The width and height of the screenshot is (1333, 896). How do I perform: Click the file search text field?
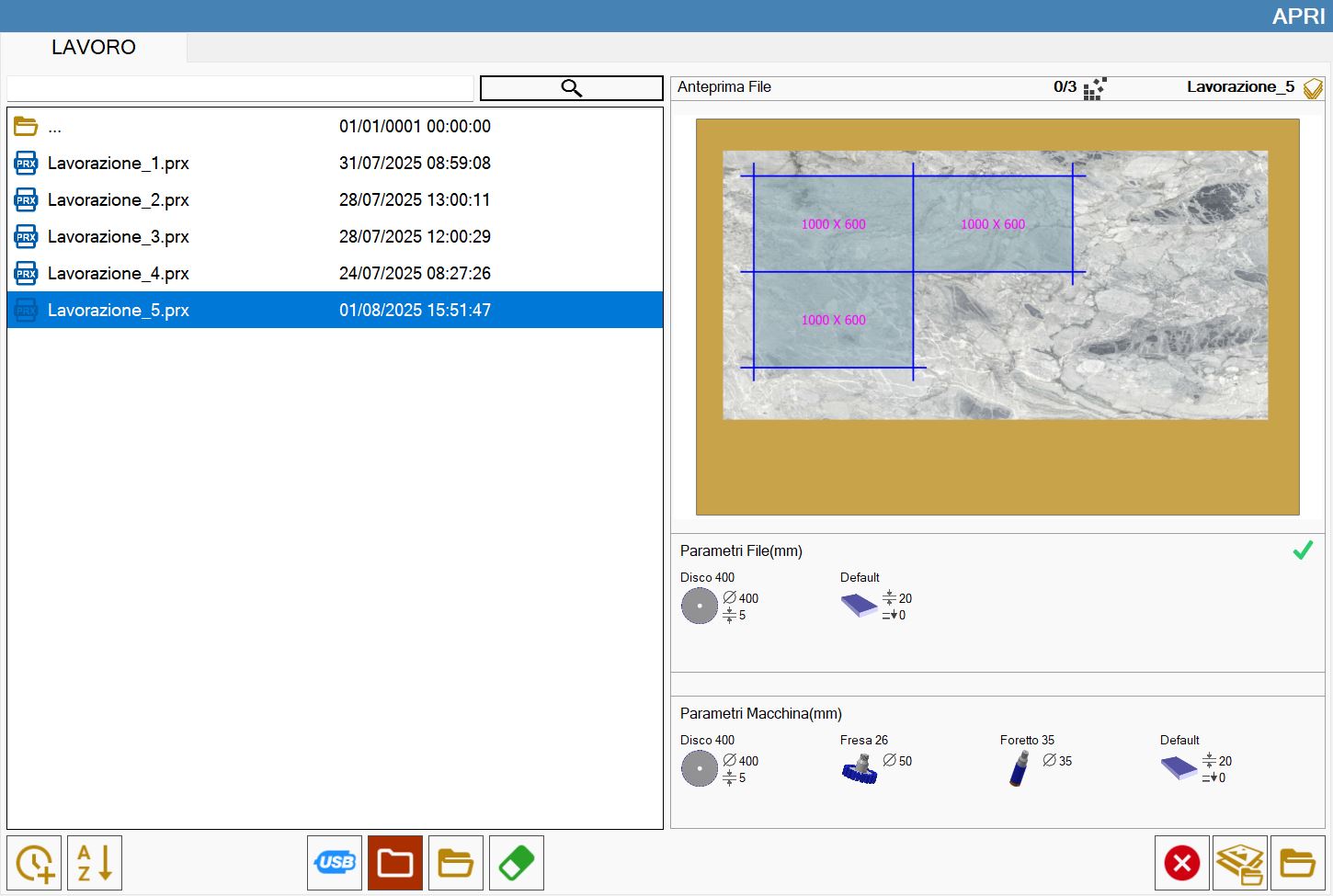pos(240,88)
